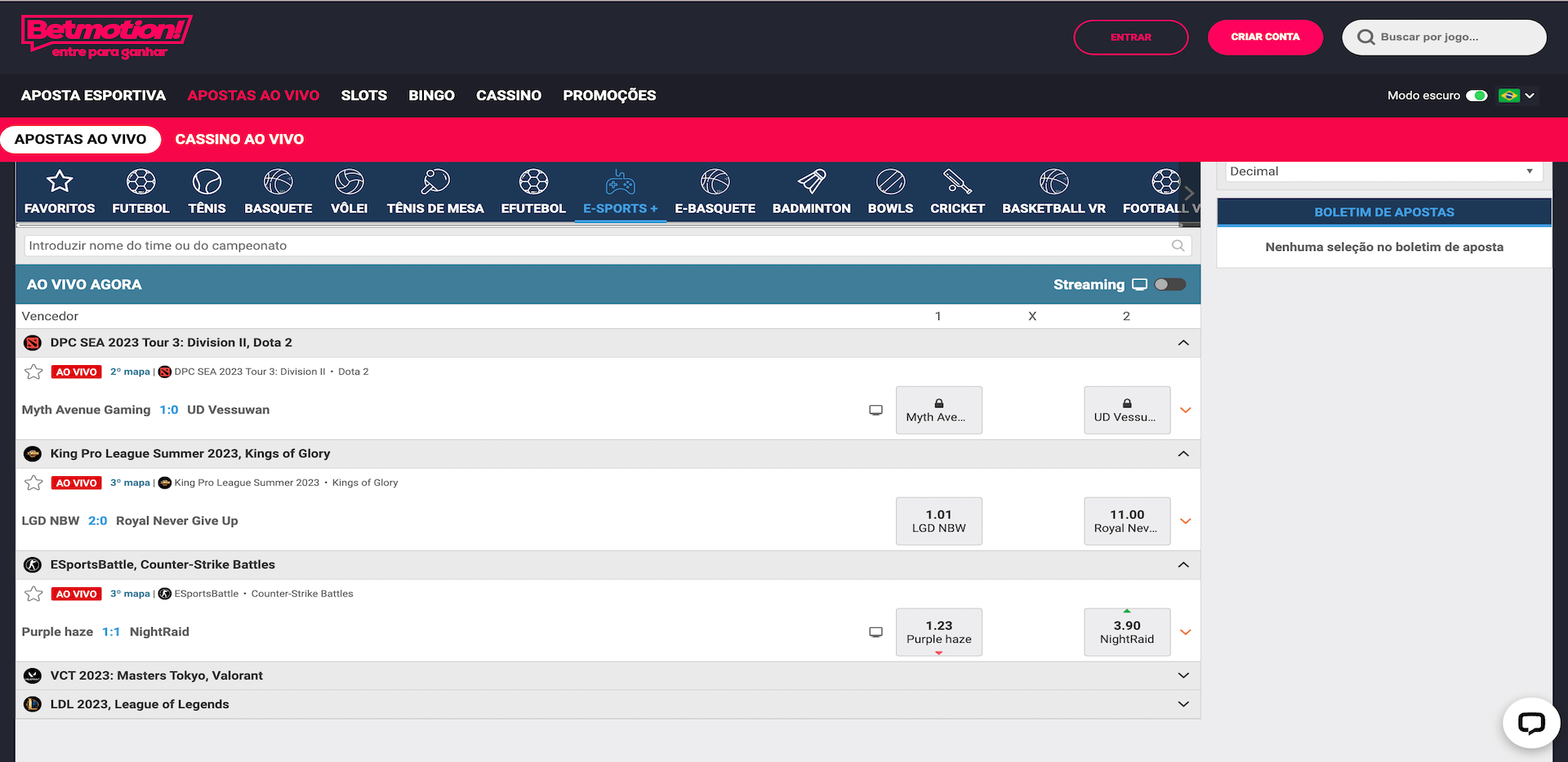Favorite the Myth Avenue Gaming match
Viewport: 1568px width, 762px height.
click(x=33, y=372)
